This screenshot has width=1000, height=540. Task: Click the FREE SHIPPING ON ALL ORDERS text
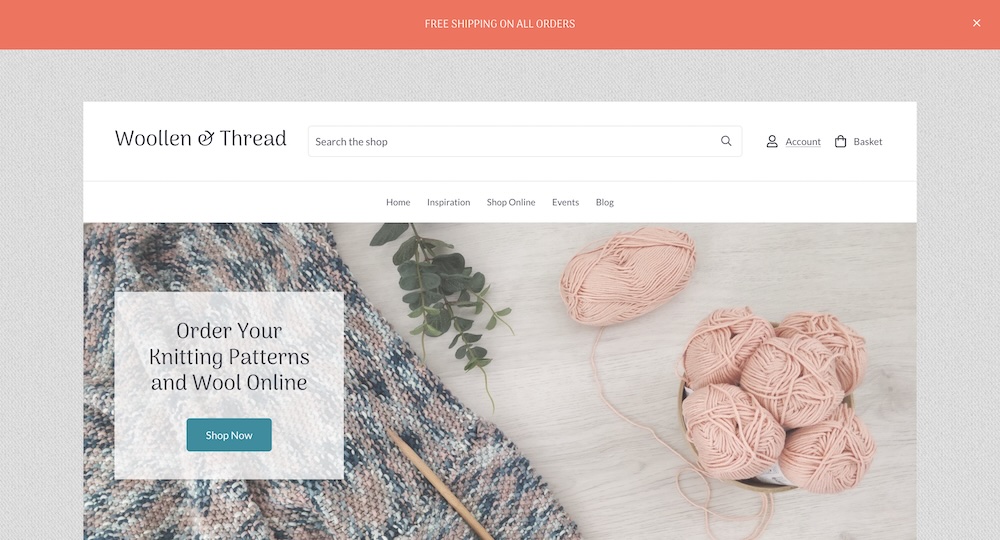[500, 24]
